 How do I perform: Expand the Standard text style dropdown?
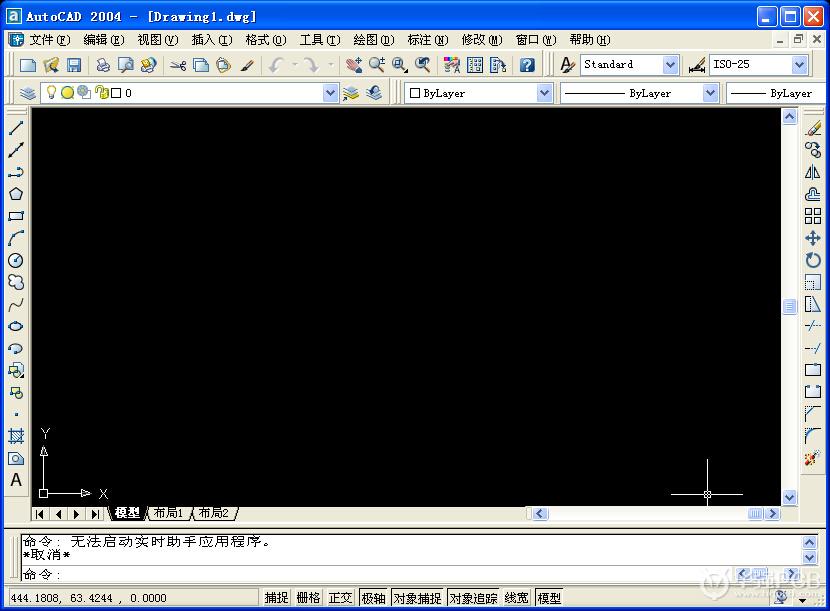click(670, 65)
